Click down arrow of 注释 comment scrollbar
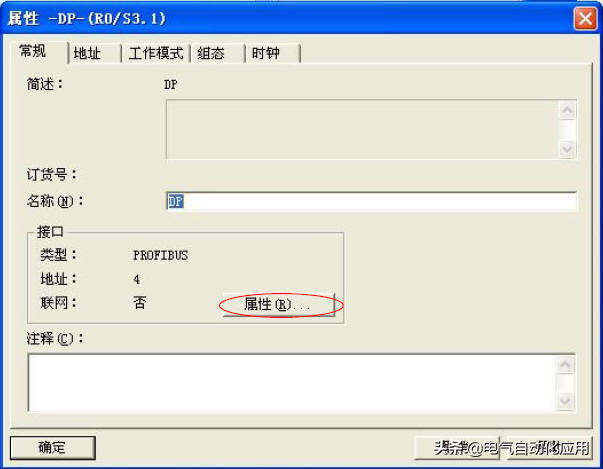 click(x=565, y=401)
